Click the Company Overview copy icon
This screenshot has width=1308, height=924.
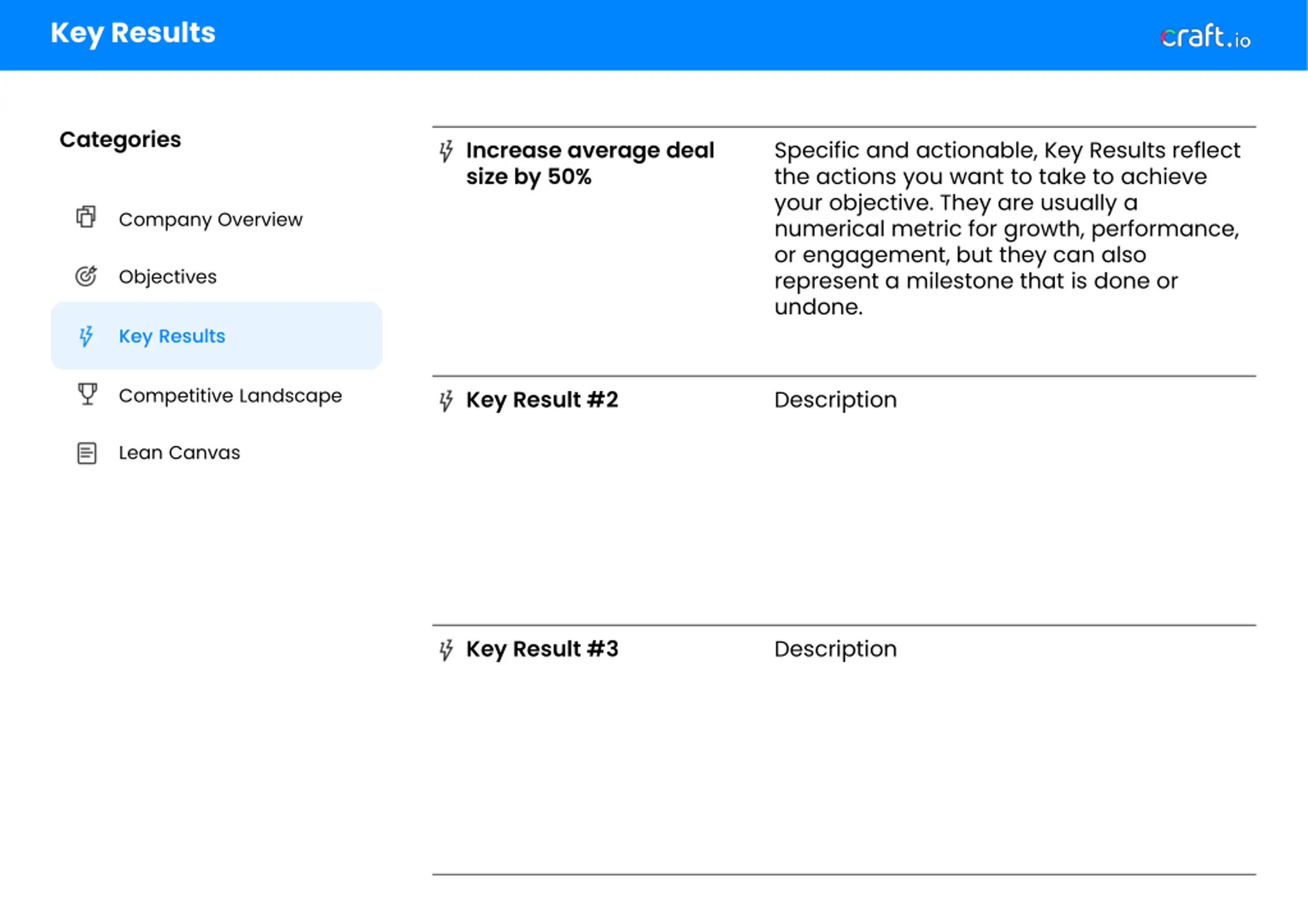[x=86, y=217]
